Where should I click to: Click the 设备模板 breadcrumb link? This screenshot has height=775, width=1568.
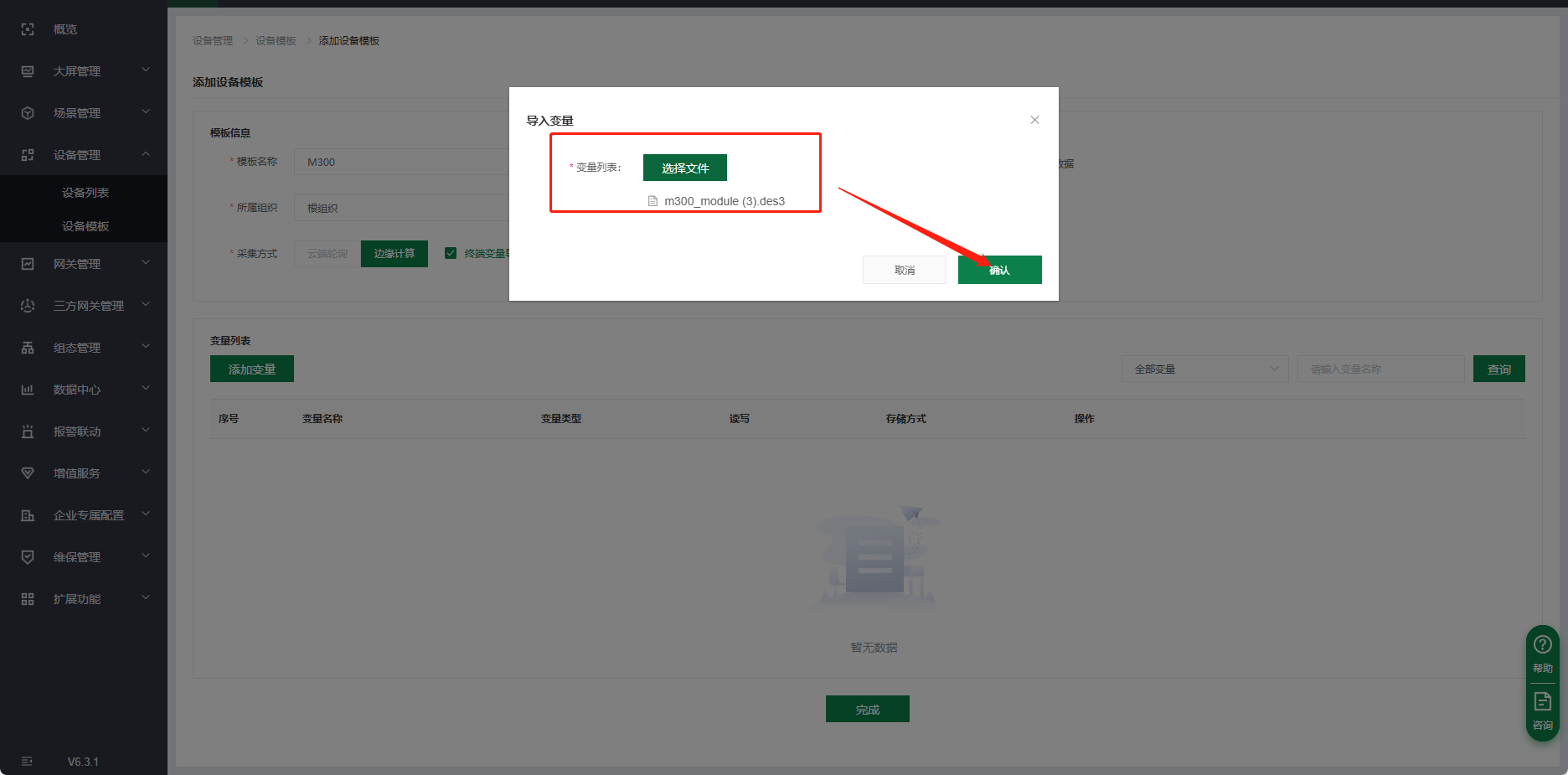tap(276, 41)
